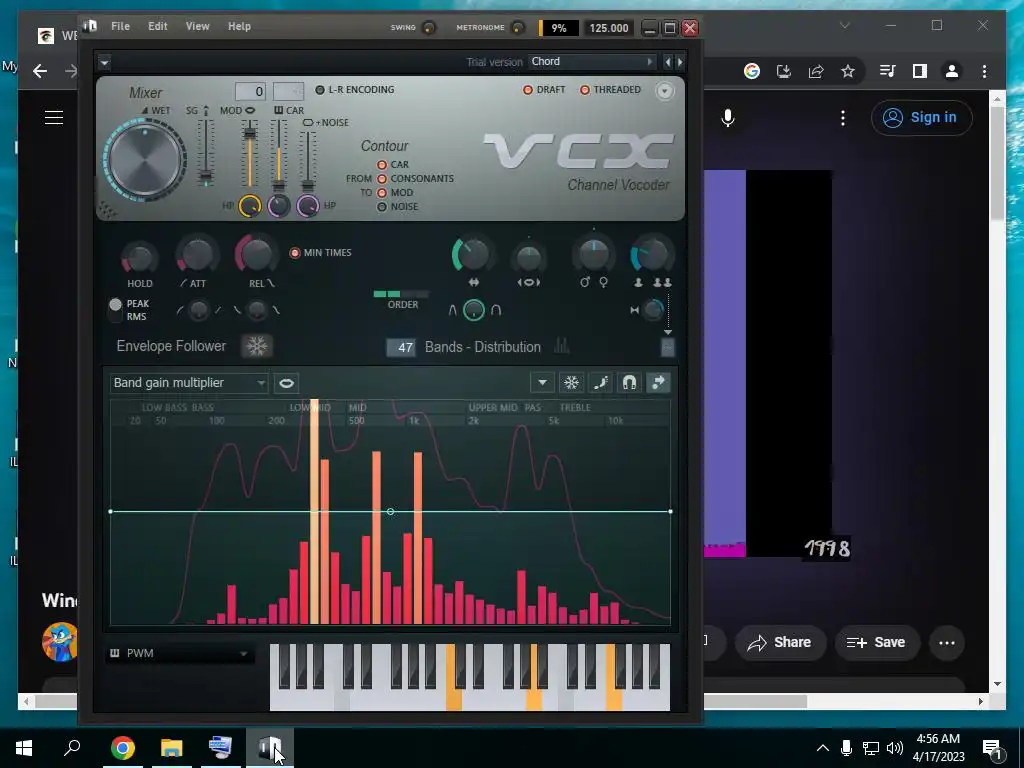Go to the next preset arrow
This screenshot has width=1024, height=768.
tap(680, 62)
